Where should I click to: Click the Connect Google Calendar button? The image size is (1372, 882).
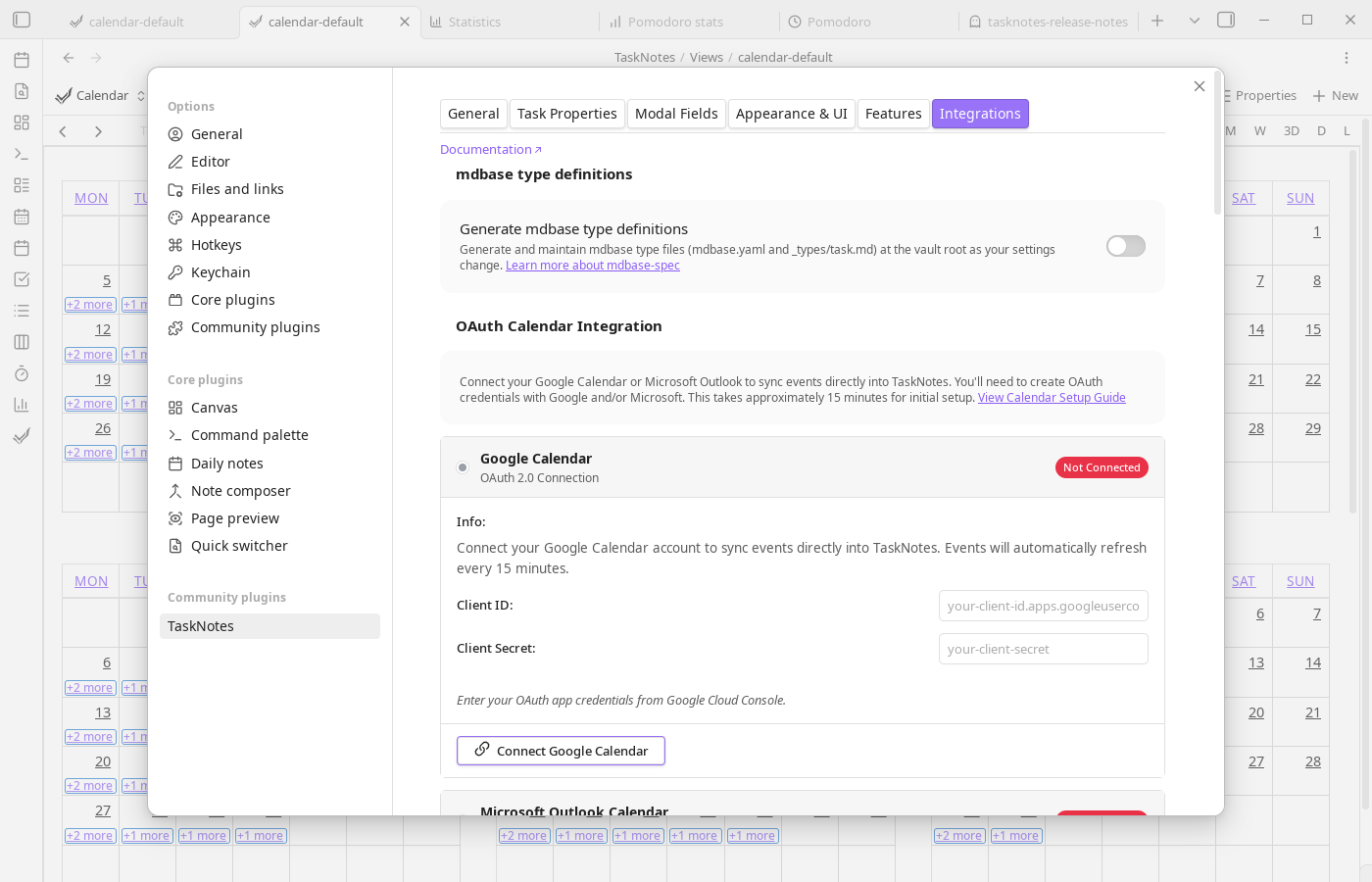pos(561,751)
